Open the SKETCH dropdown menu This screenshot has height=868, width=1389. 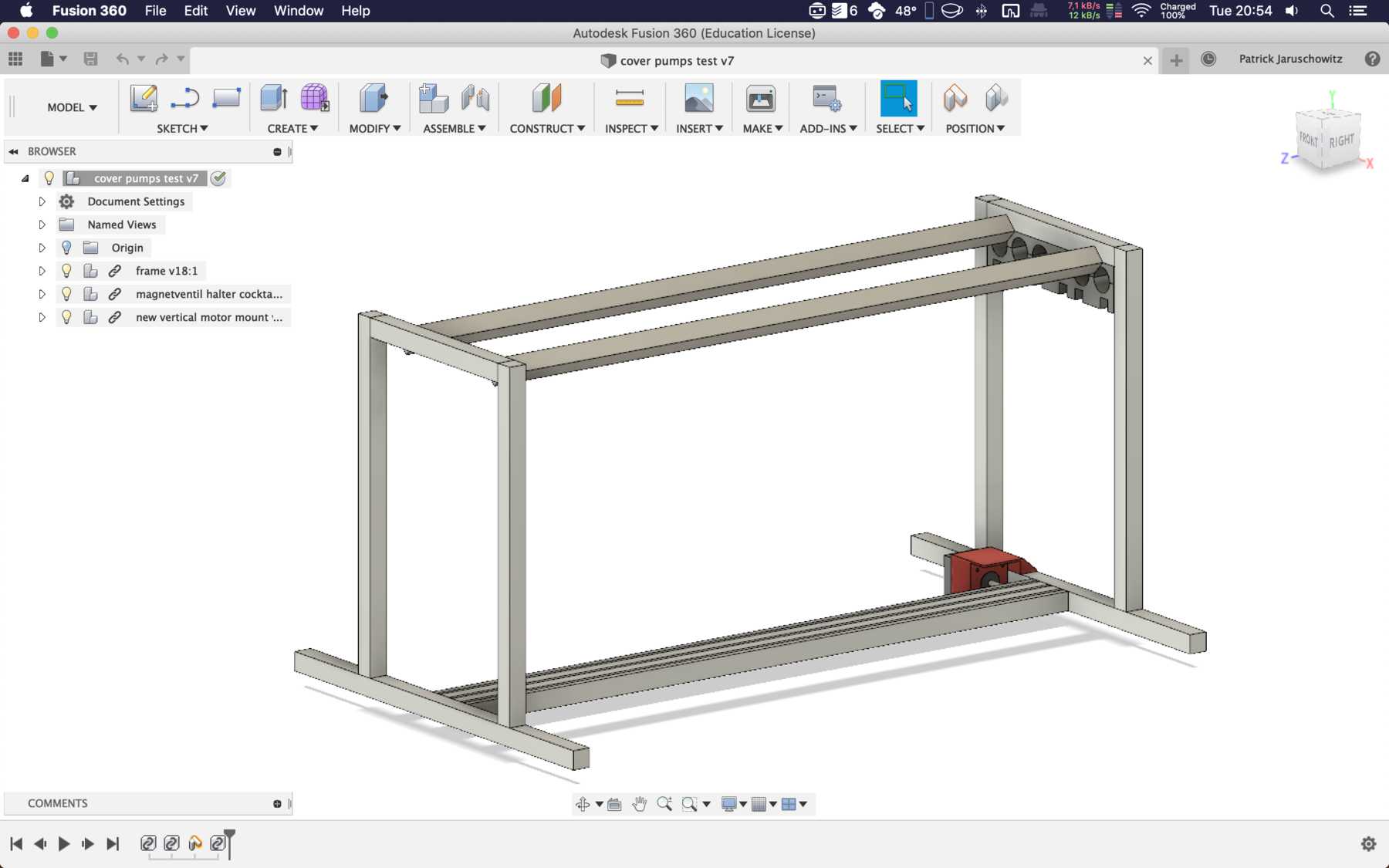point(182,128)
